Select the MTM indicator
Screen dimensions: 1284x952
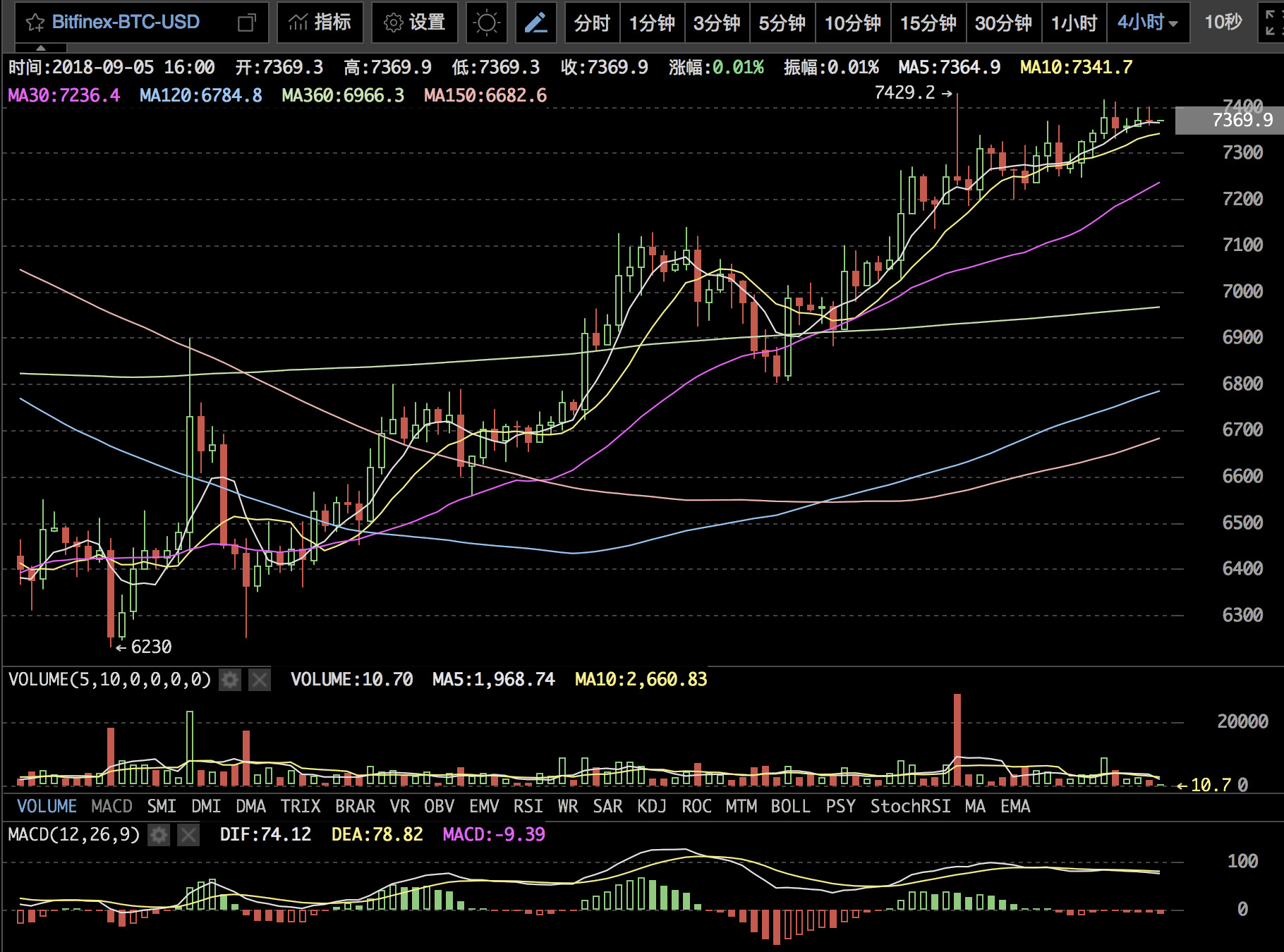(741, 806)
